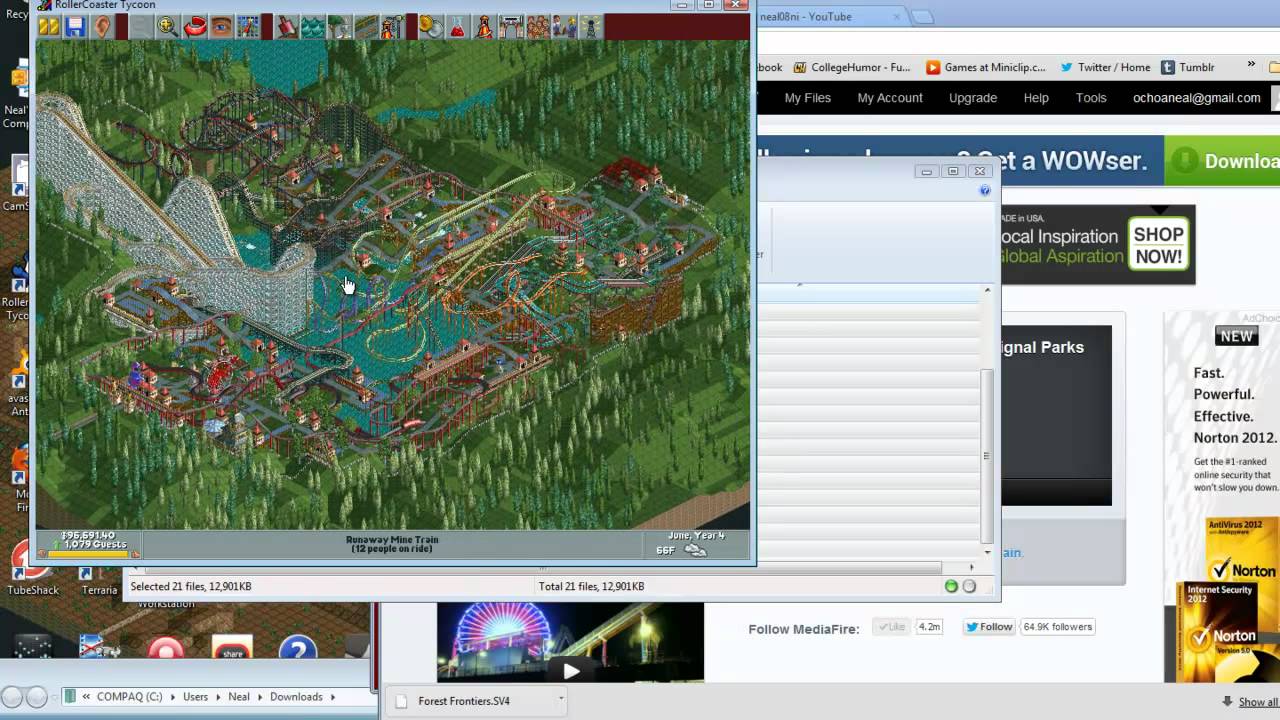Click green status icon in Explorer status bar
Viewport: 1280px width, 720px height.
coord(951,586)
